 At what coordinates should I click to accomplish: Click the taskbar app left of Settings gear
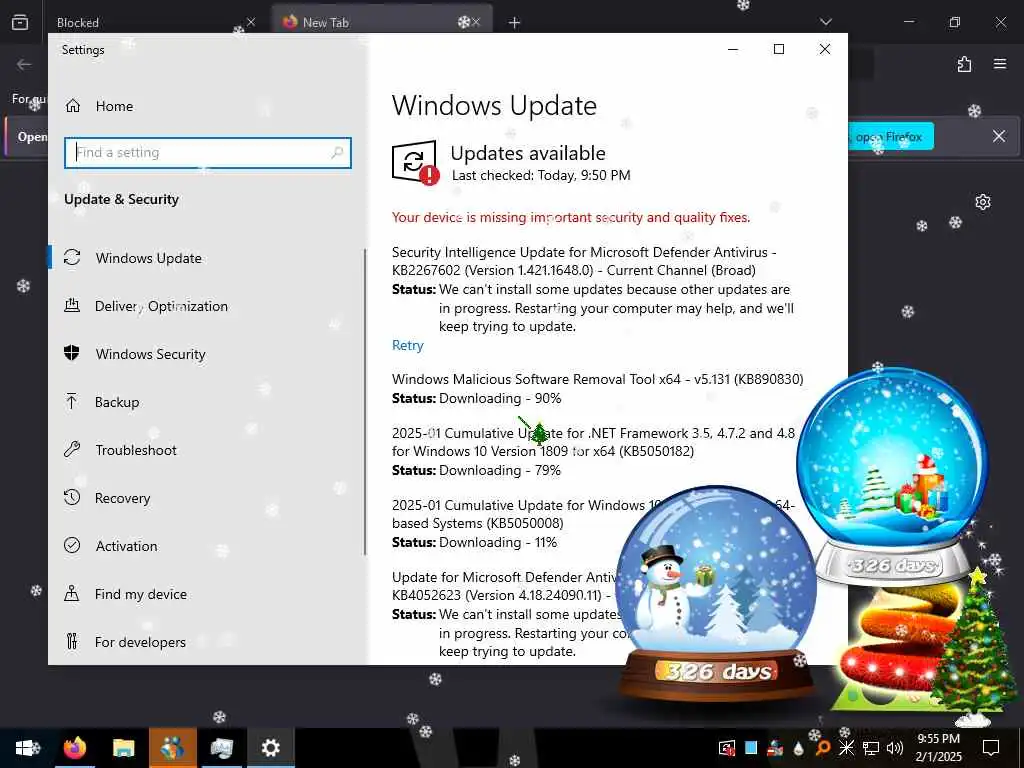point(221,748)
